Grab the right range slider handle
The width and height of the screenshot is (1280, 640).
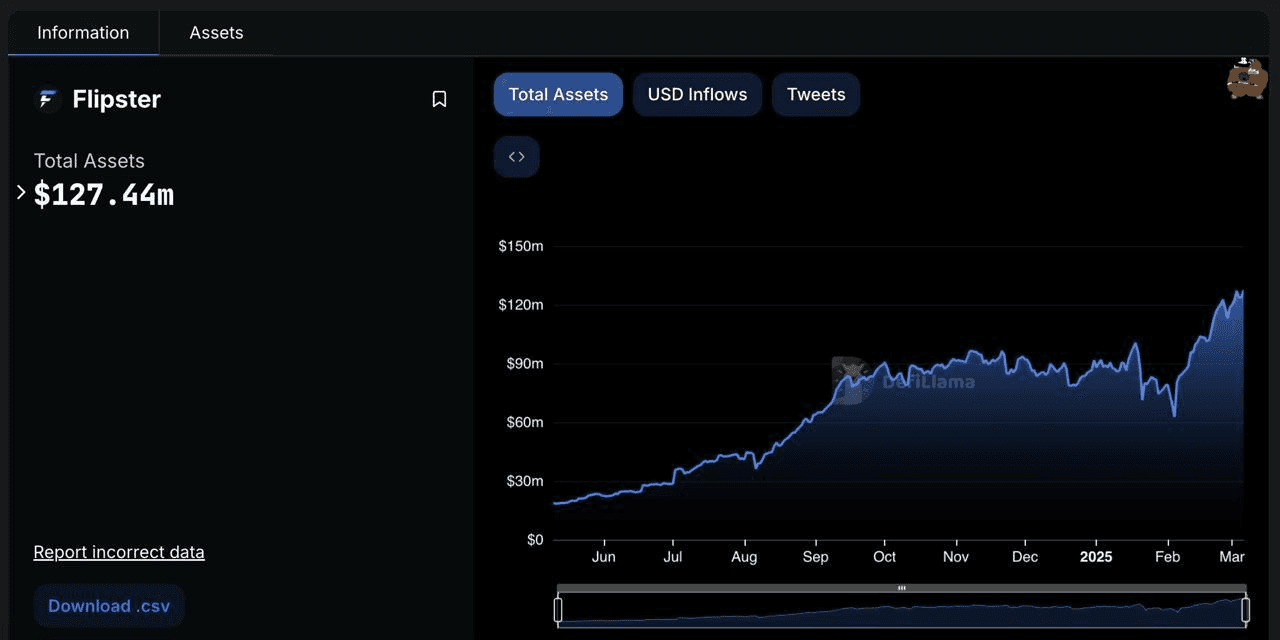(1246, 610)
